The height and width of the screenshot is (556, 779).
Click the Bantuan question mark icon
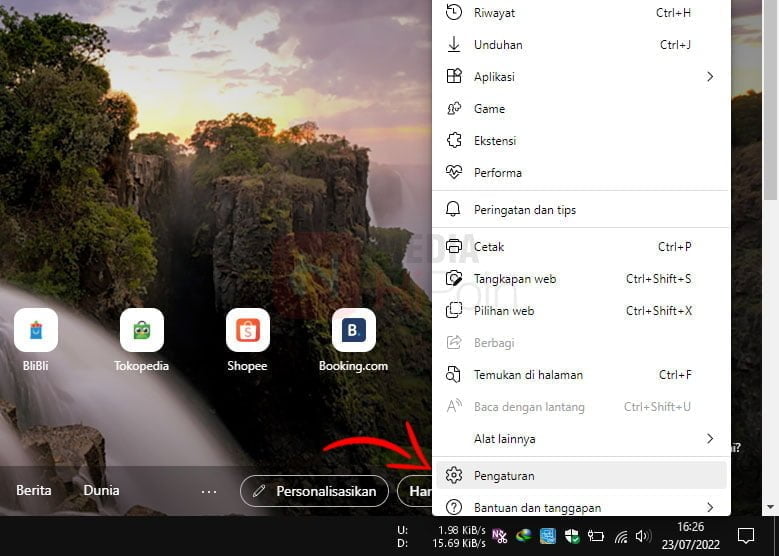tap(454, 507)
